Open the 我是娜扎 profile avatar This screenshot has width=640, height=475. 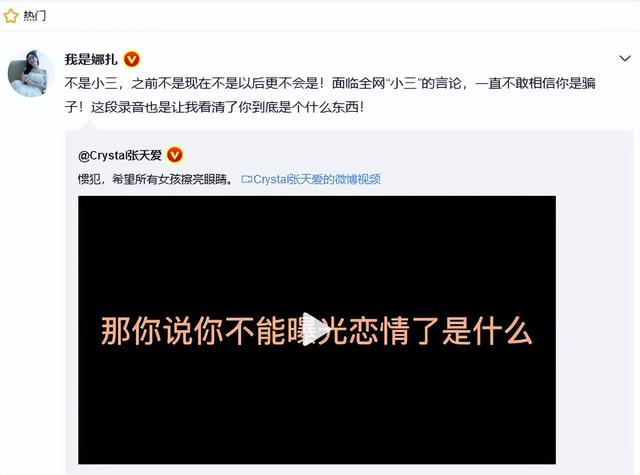pyautogui.click(x=30, y=73)
